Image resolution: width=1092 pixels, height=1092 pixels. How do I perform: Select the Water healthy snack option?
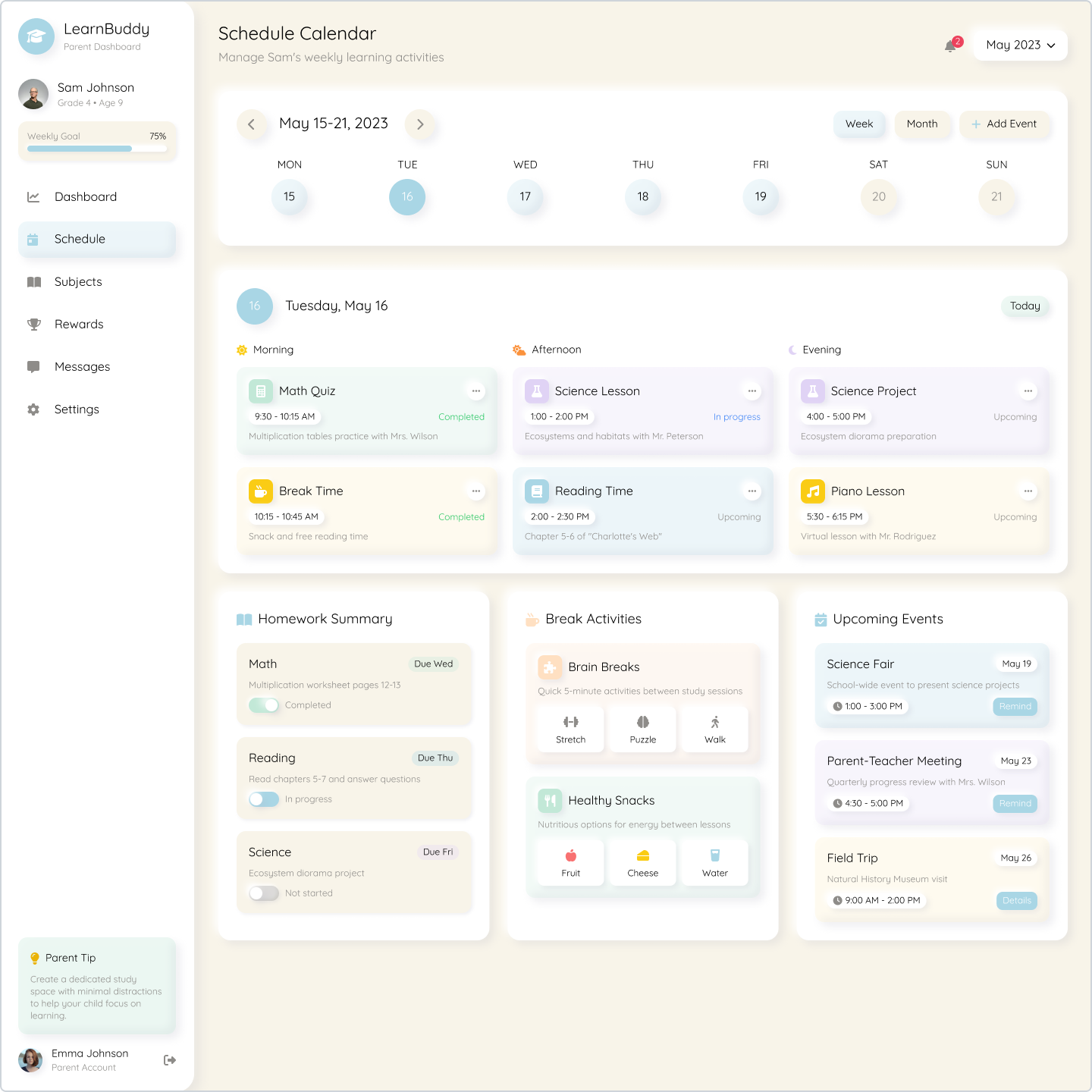714,863
